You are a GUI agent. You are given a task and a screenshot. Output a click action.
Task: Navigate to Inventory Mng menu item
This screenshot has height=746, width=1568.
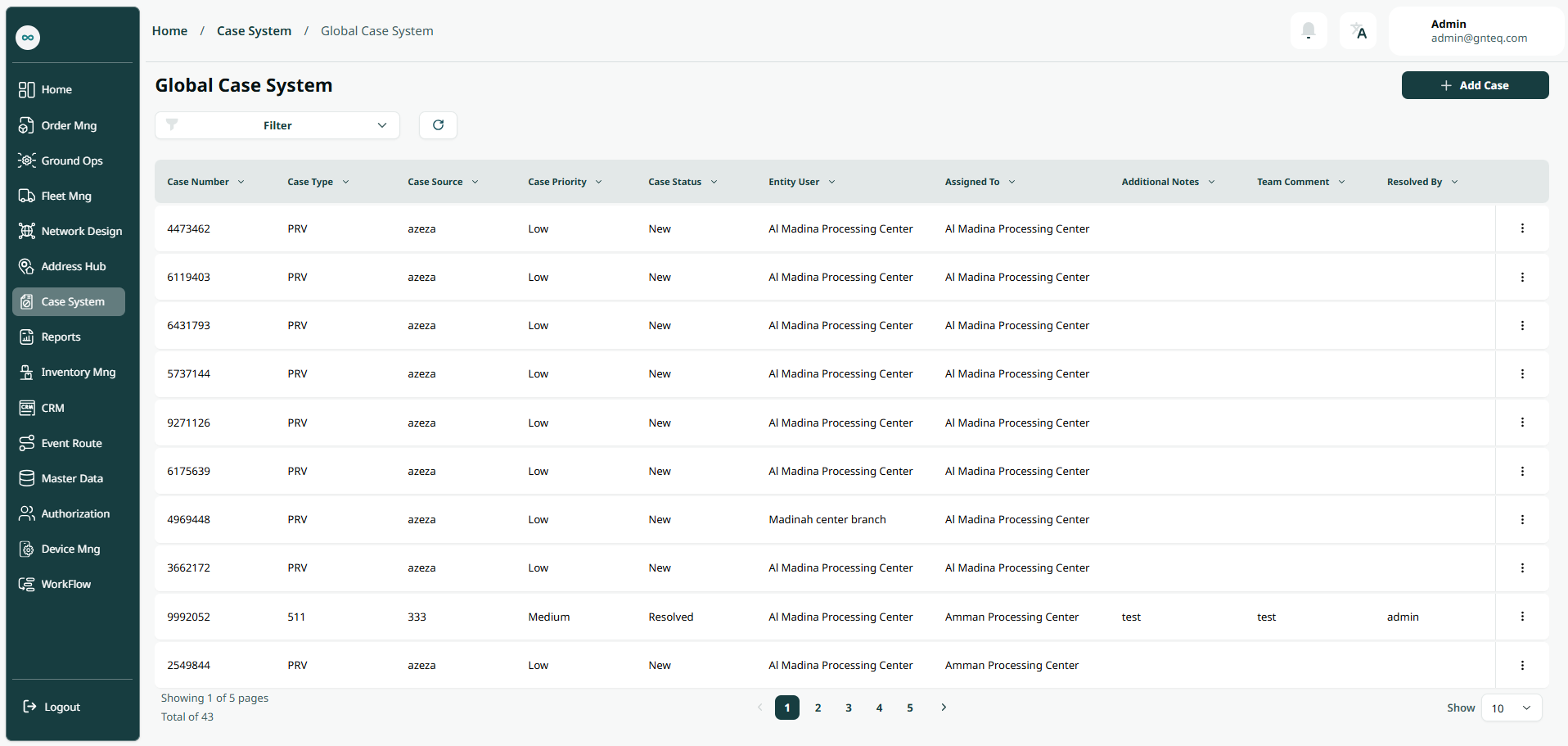point(78,373)
